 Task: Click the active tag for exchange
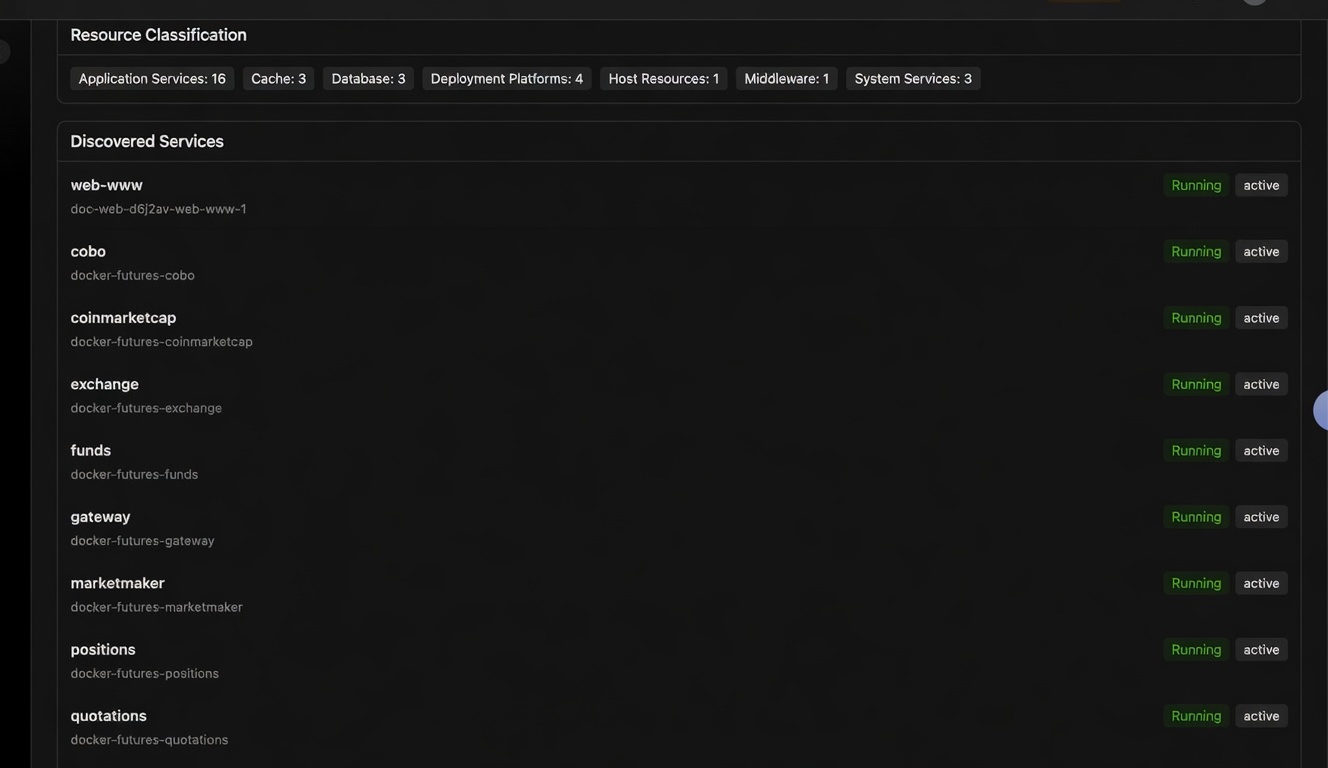[1261, 384]
